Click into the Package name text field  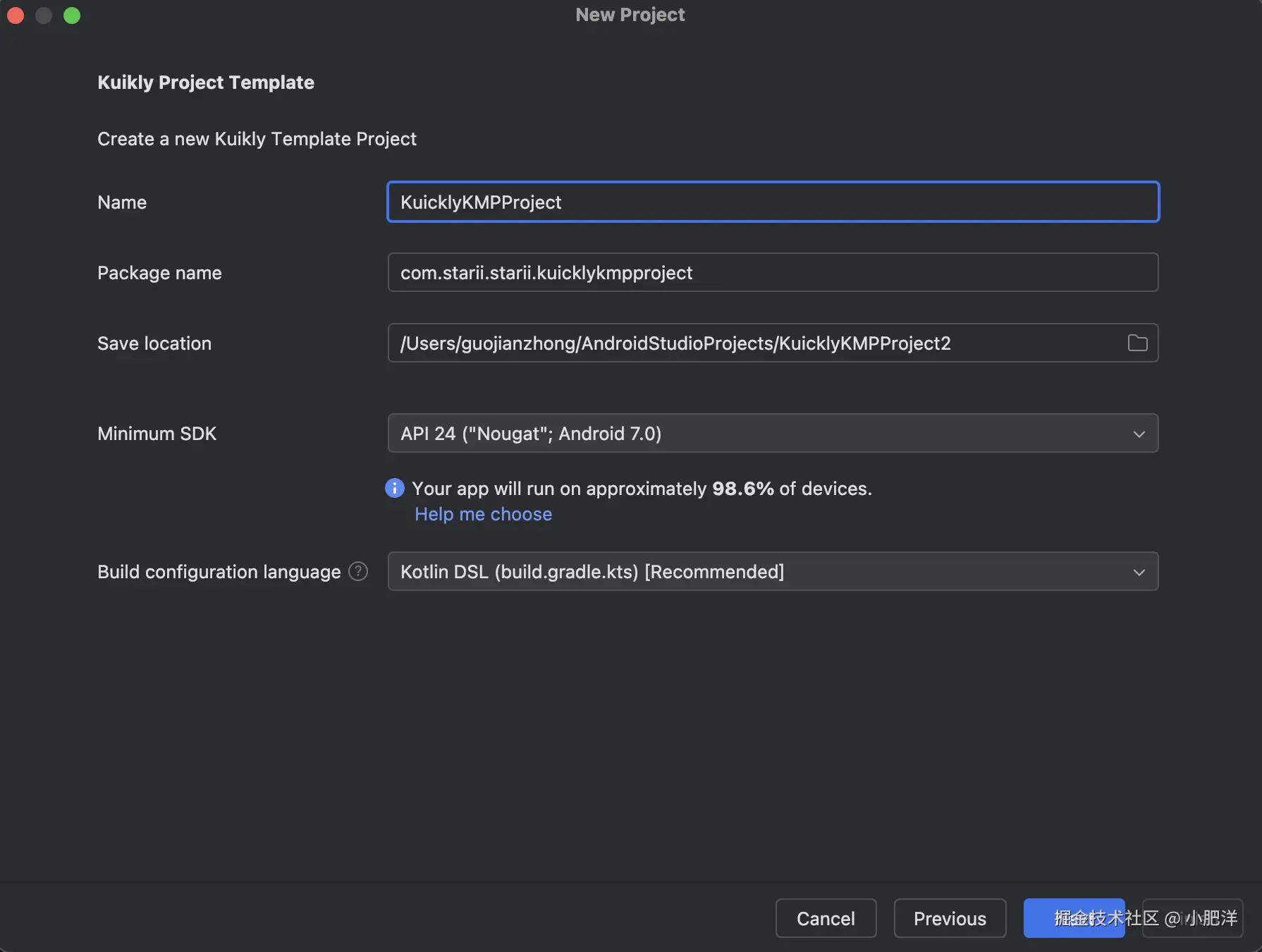point(773,273)
